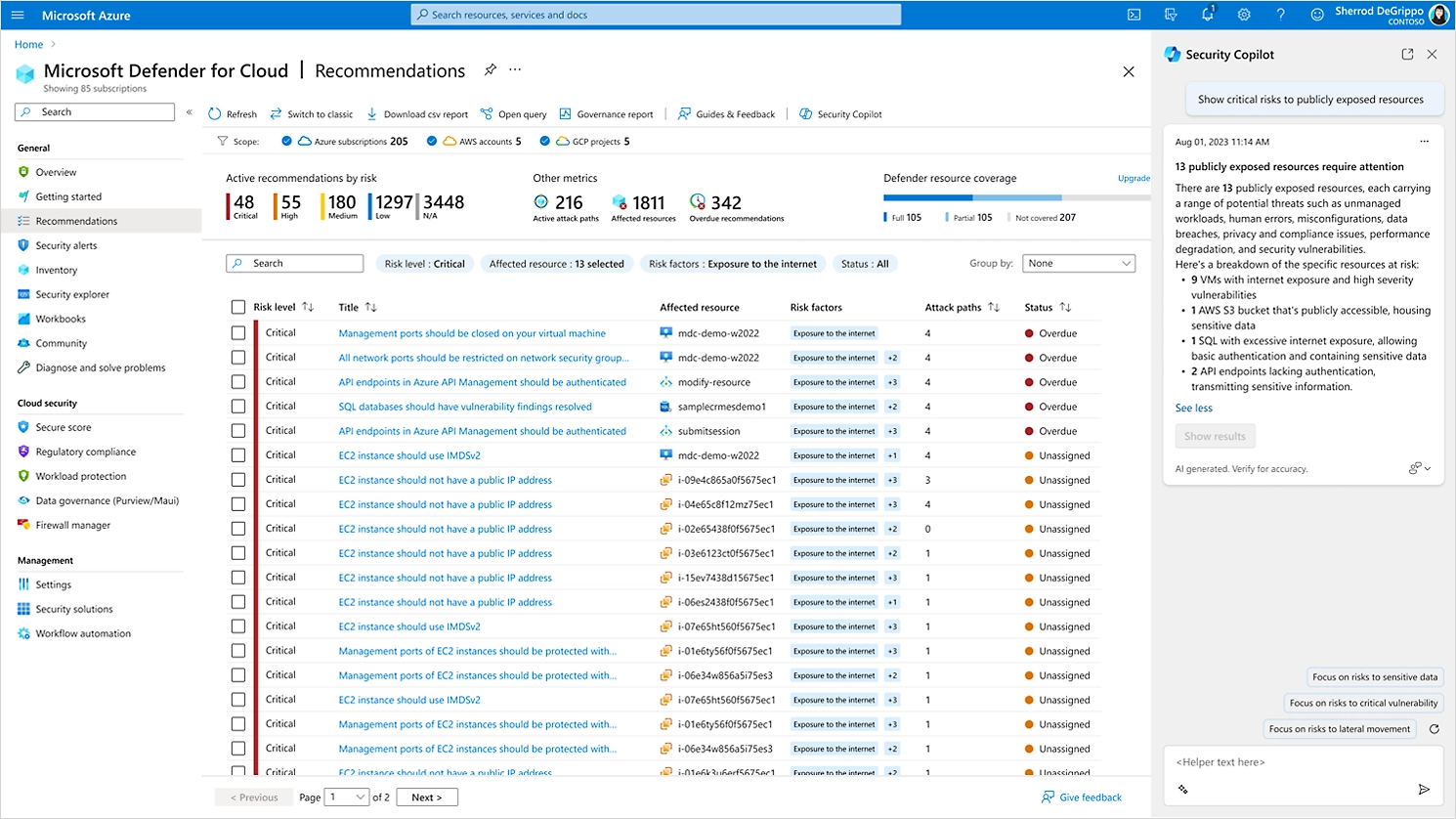Uncheck the AWS accounts scope checkbox

[x=432, y=142]
